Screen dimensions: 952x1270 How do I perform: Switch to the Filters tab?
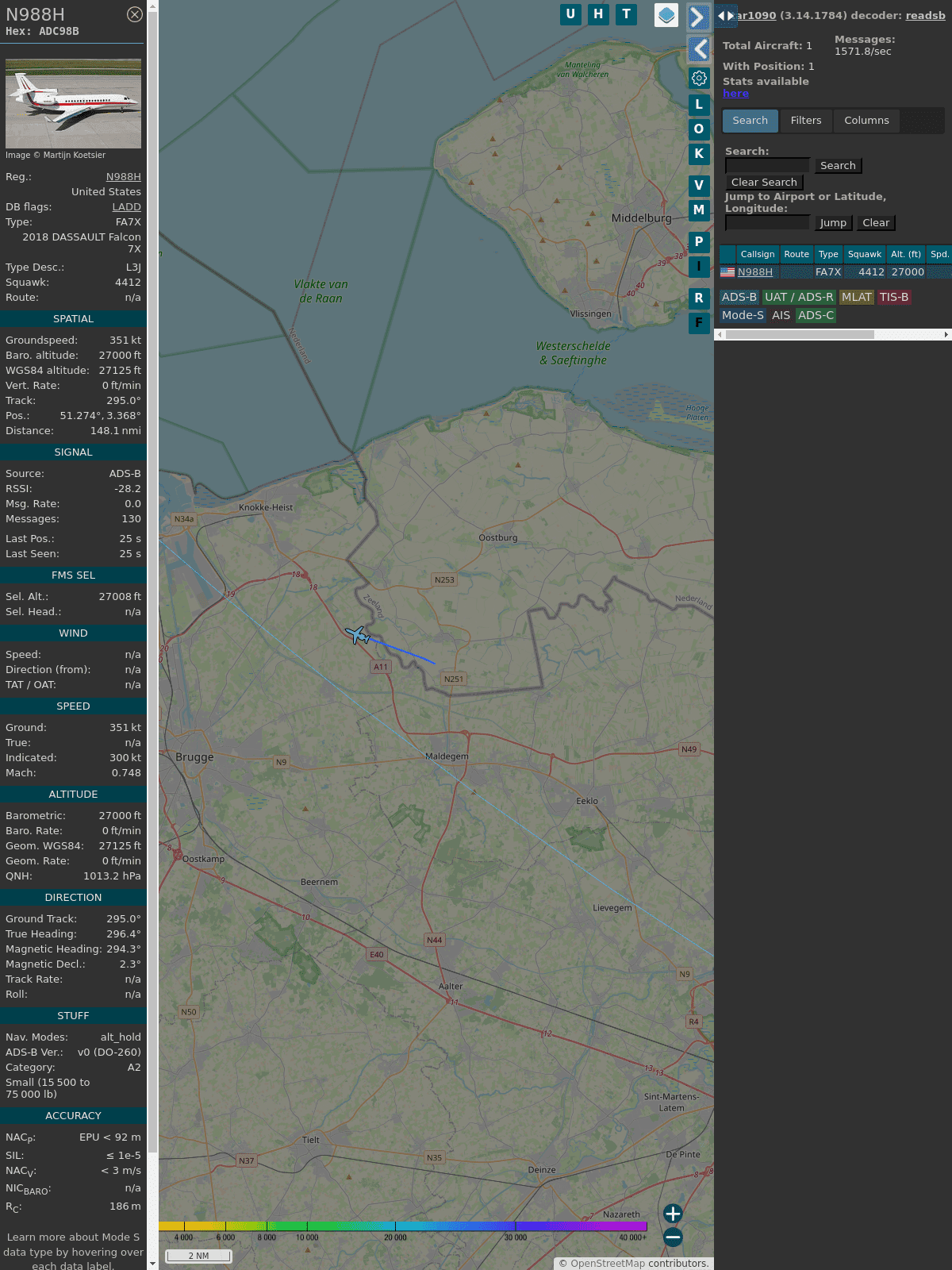[805, 121]
